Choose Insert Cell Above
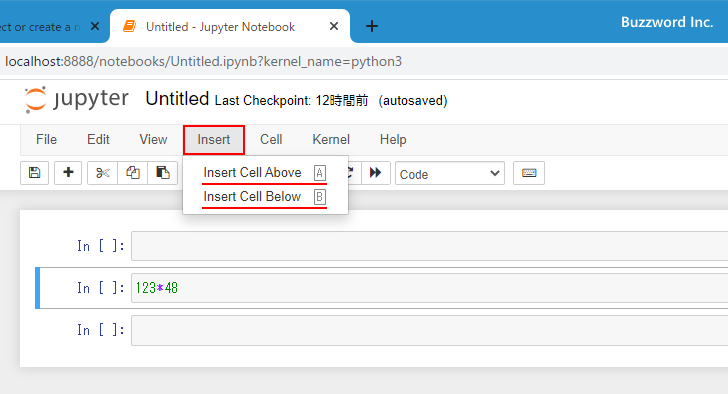 [x=265, y=173]
